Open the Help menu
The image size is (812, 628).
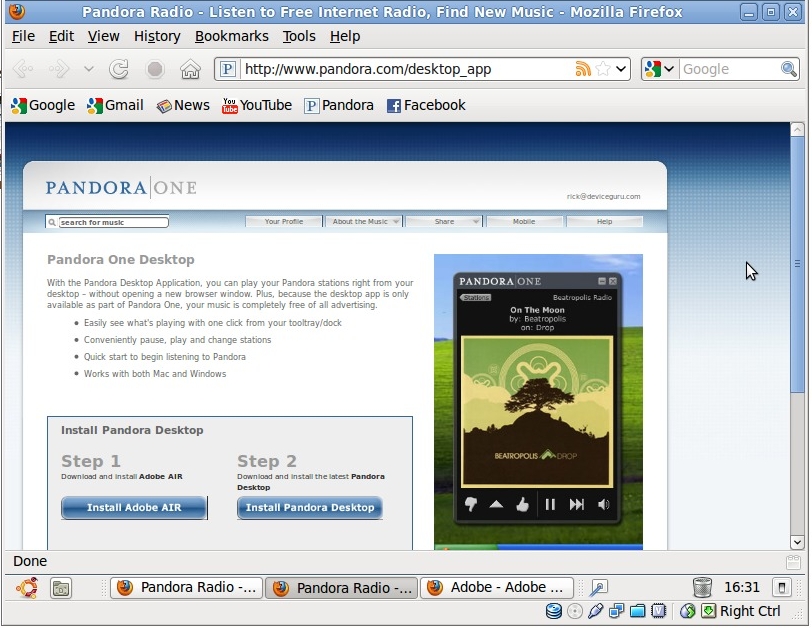point(345,36)
